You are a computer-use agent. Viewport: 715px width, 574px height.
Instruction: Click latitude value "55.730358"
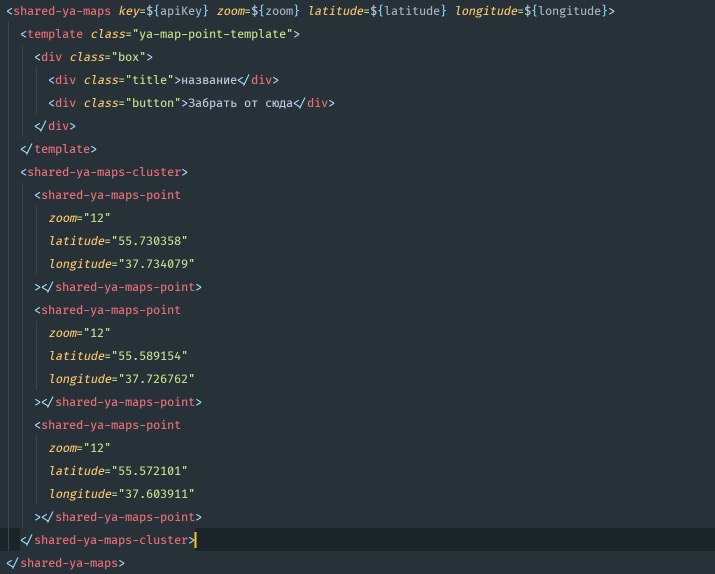150,241
